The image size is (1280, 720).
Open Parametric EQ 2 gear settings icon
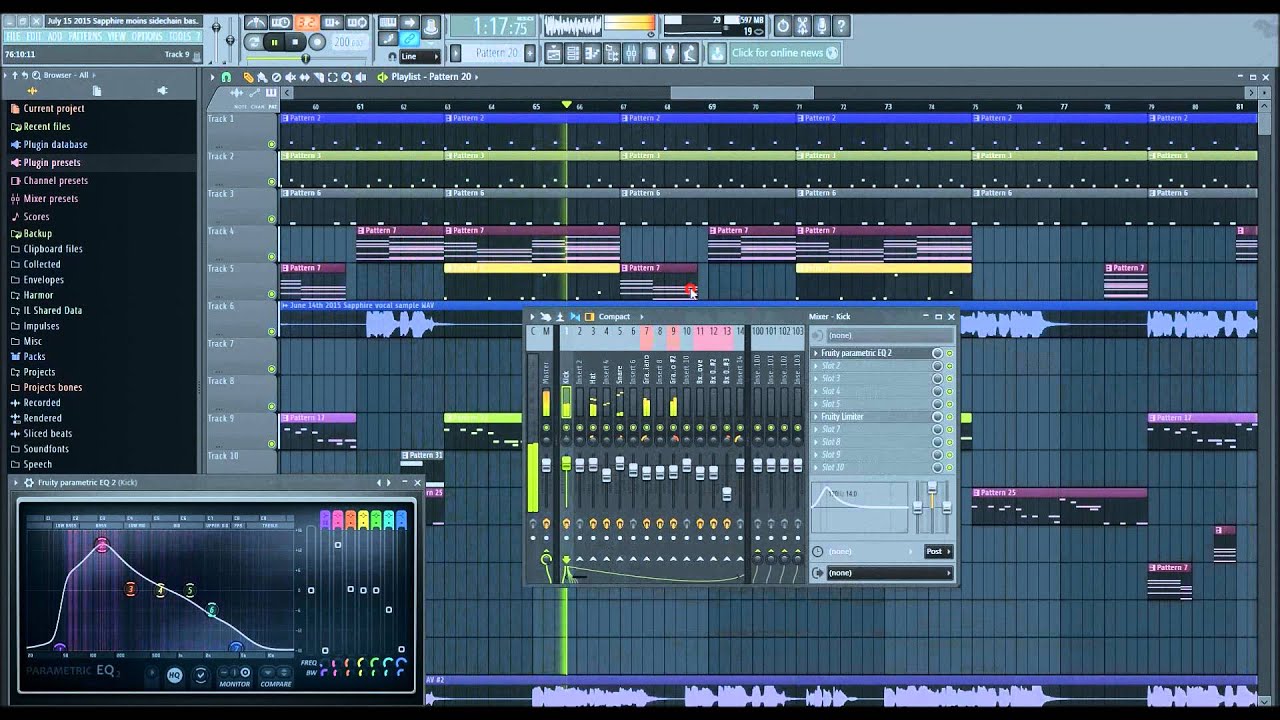pos(28,483)
